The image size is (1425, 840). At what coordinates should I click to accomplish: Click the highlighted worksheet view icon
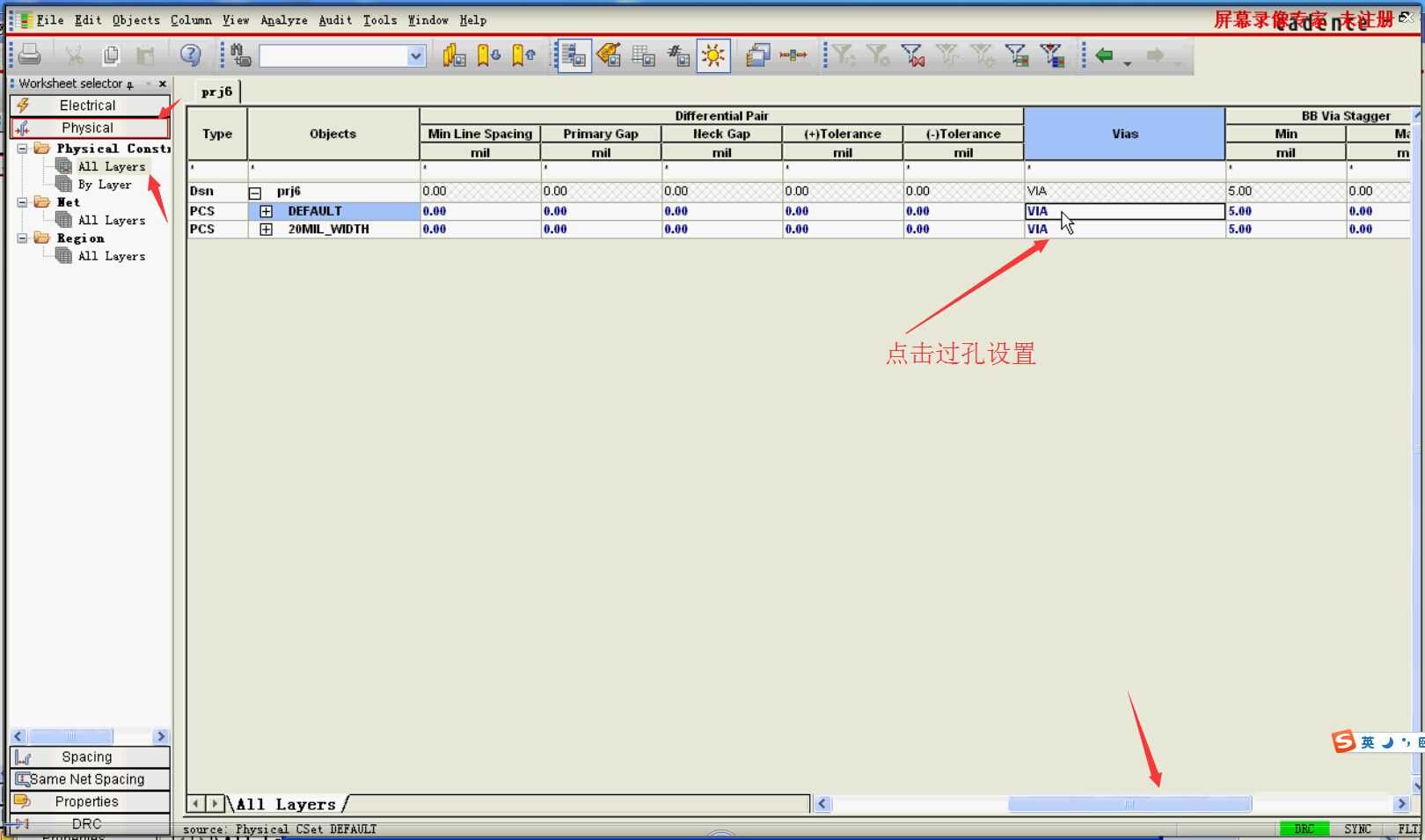[x=574, y=55]
